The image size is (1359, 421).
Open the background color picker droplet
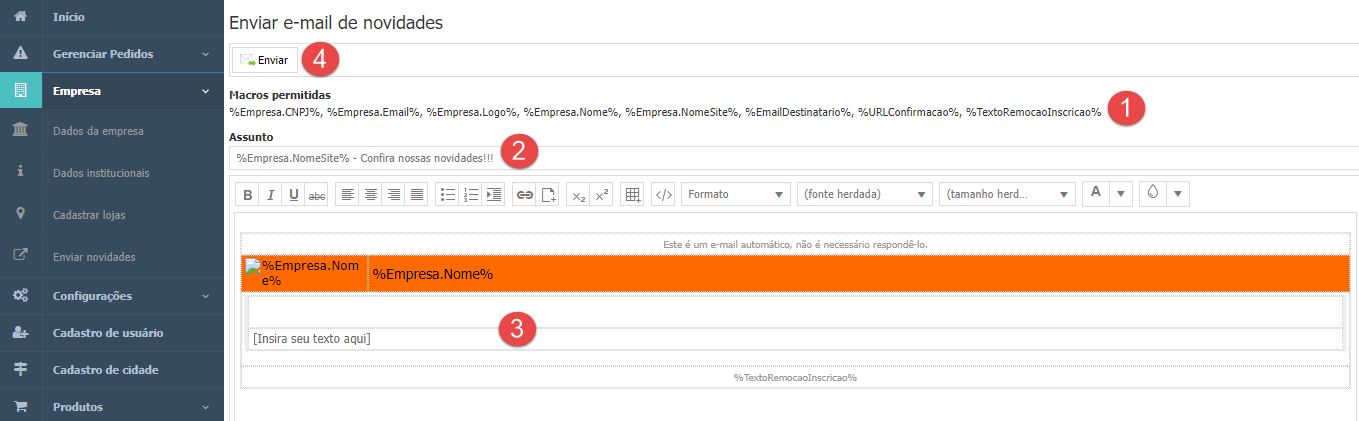click(x=1153, y=194)
